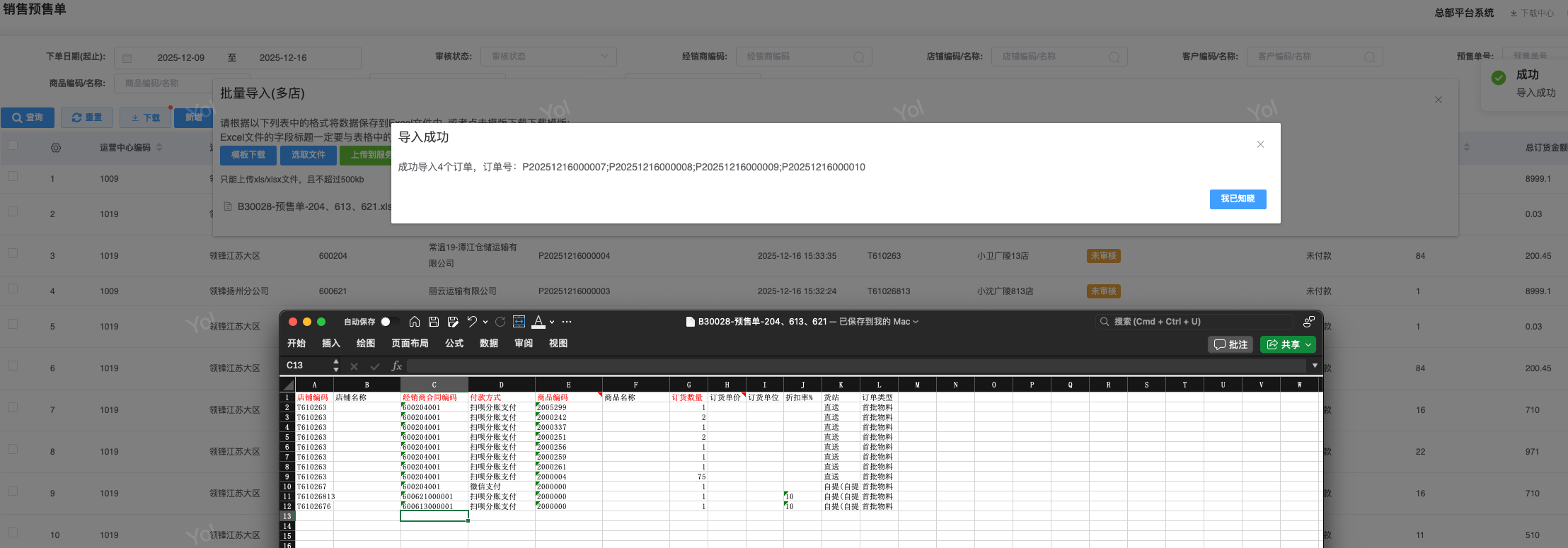This screenshot has height=548, width=1568.
Task: Expand the 共享 share dropdown arrow
Action: coord(1308,344)
